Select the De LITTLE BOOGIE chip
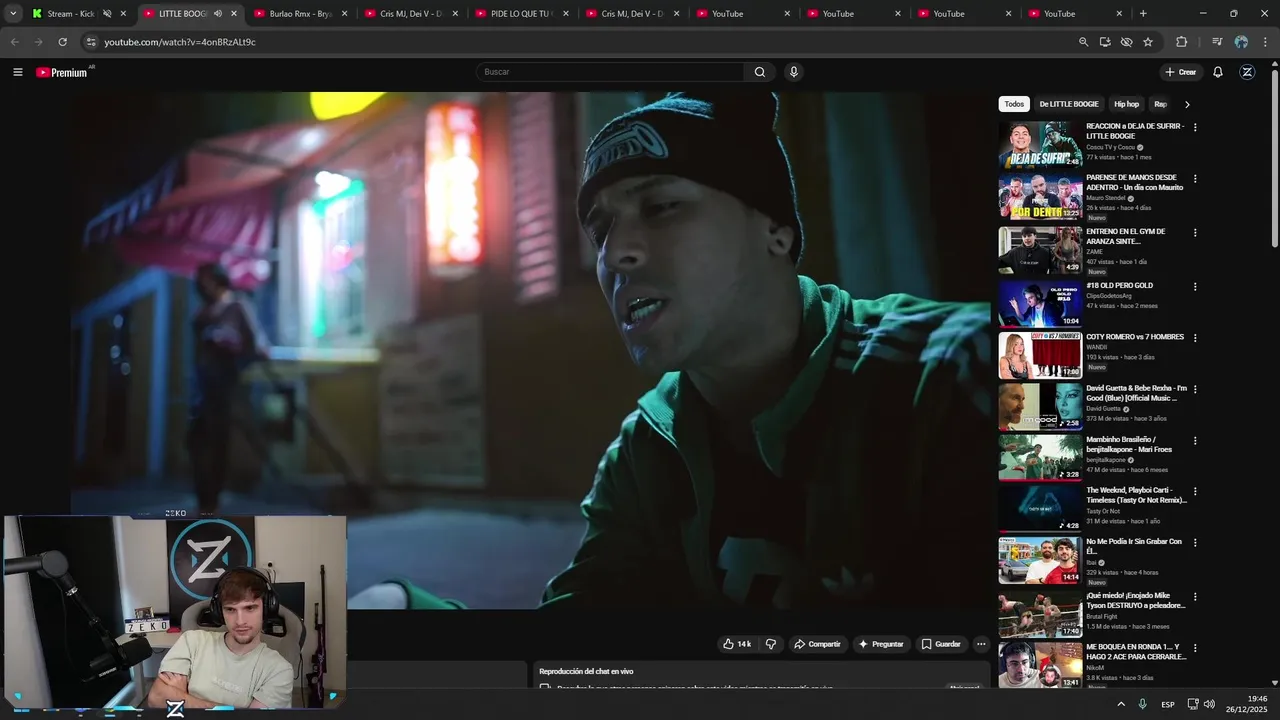Image resolution: width=1280 pixels, height=720 pixels. pos(1069,104)
